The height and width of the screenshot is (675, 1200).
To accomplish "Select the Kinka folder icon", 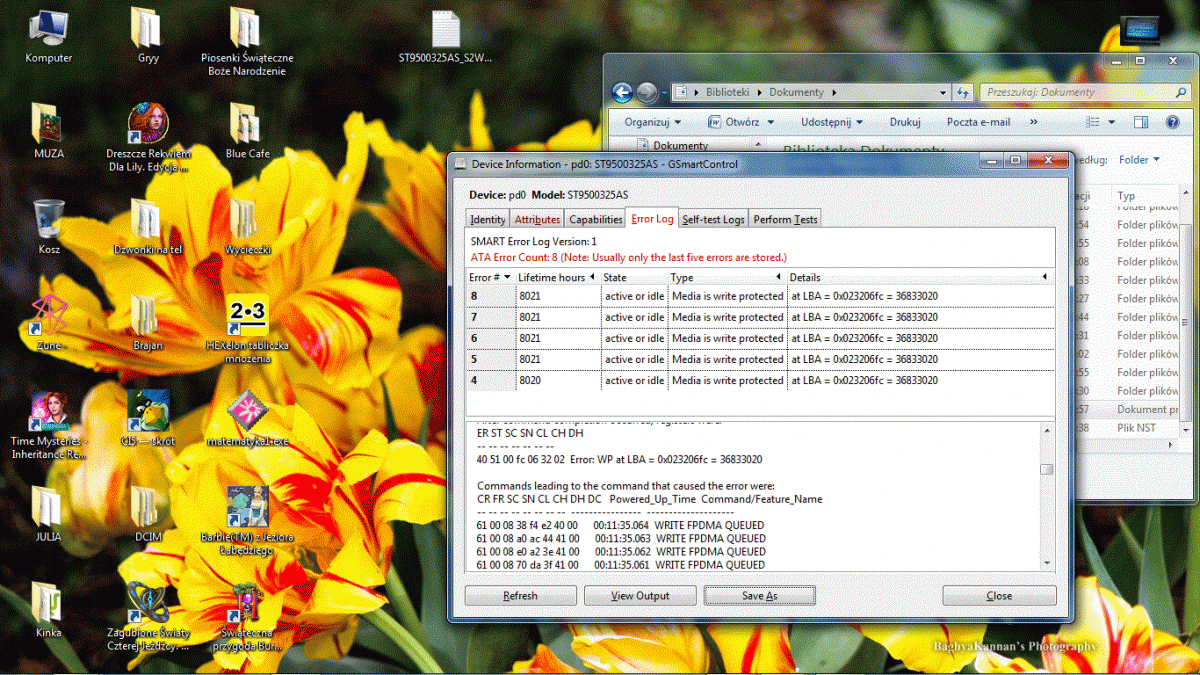I will (48, 610).
